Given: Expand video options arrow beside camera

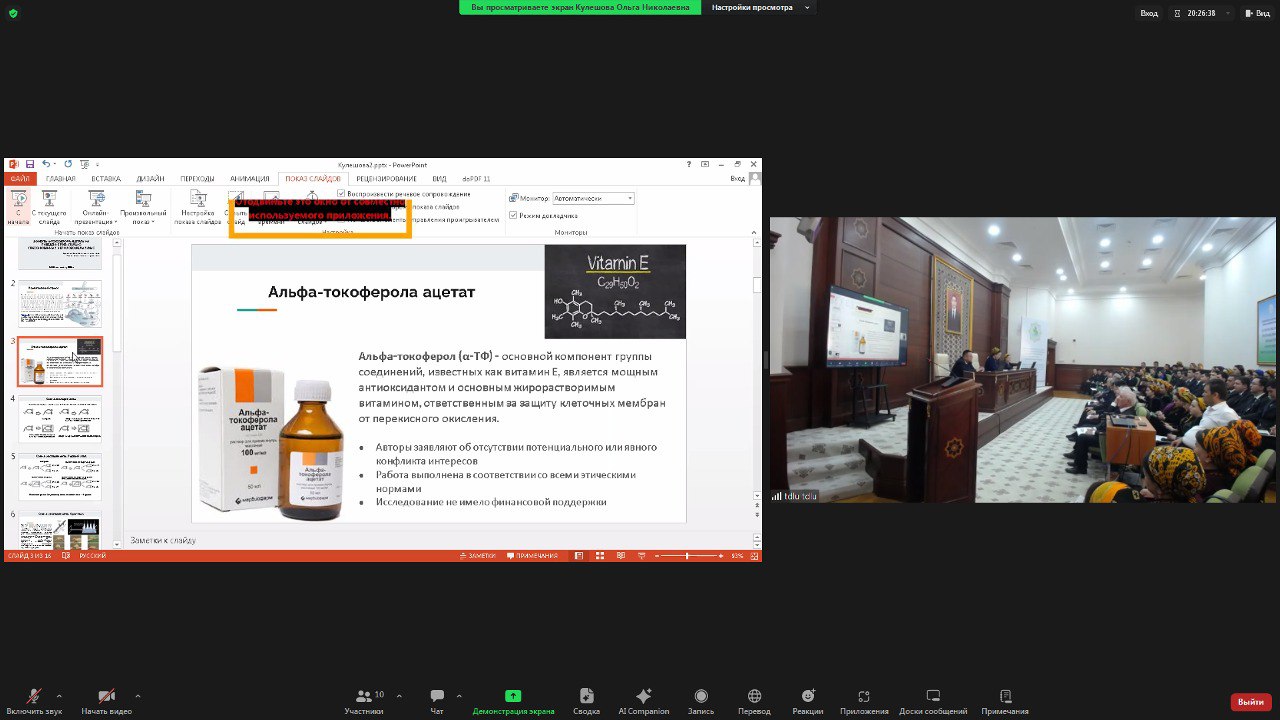Looking at the screenshot, I should pos(137,696).
